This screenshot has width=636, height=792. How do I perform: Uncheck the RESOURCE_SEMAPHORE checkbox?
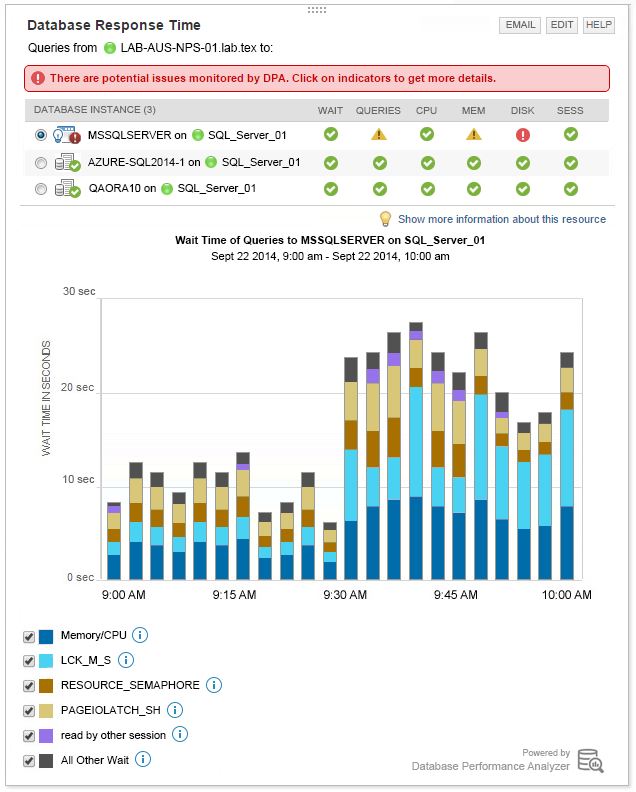pyautogui.click(x=29, y=686)
